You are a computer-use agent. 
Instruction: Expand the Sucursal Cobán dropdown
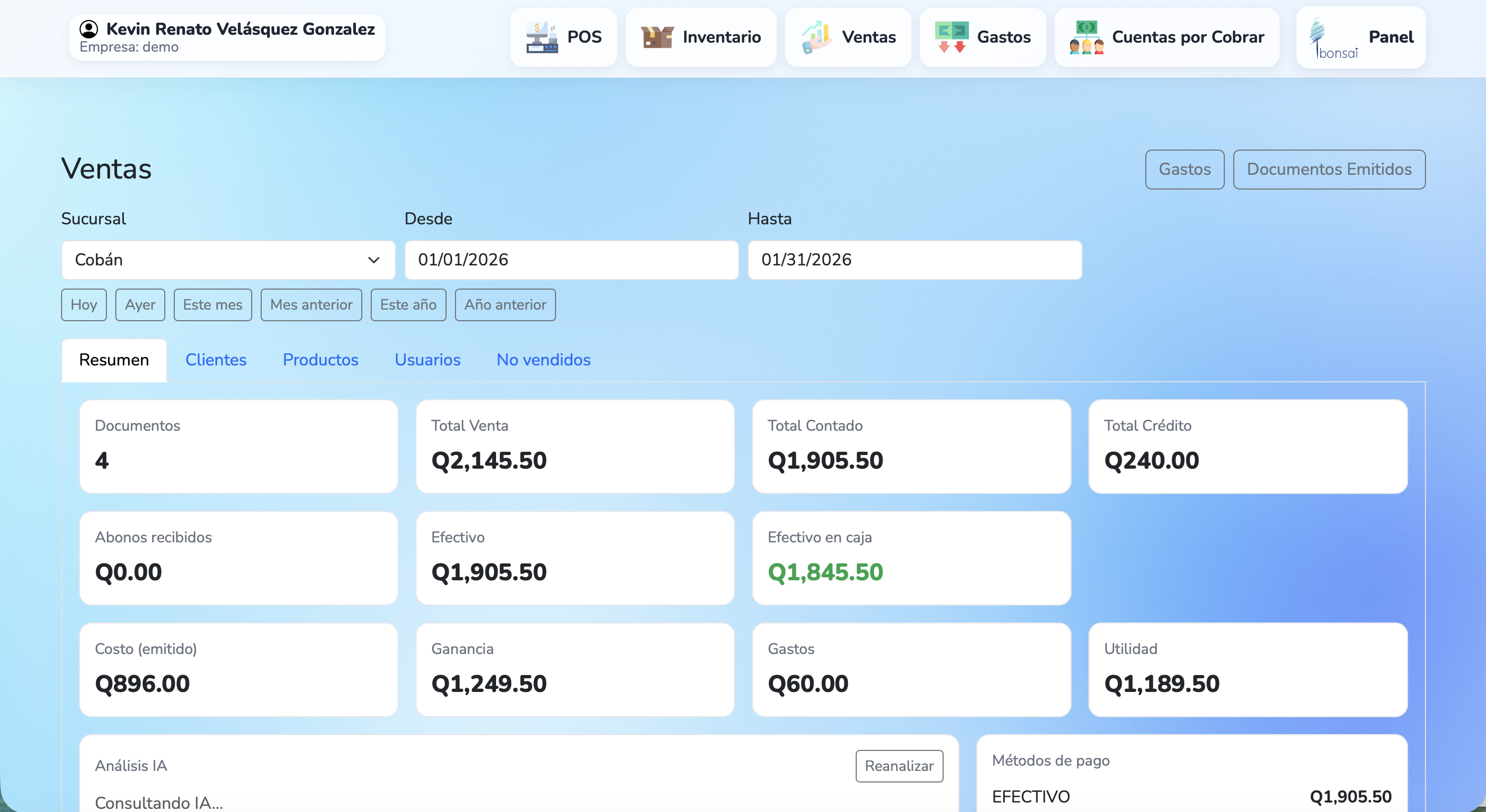(x=228, y=260)
